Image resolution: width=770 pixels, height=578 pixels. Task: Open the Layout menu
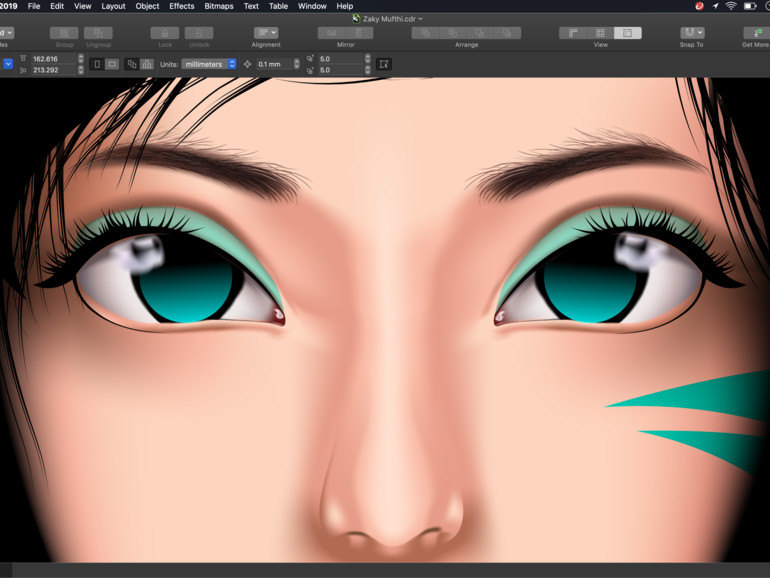click(x=113, y=6)
